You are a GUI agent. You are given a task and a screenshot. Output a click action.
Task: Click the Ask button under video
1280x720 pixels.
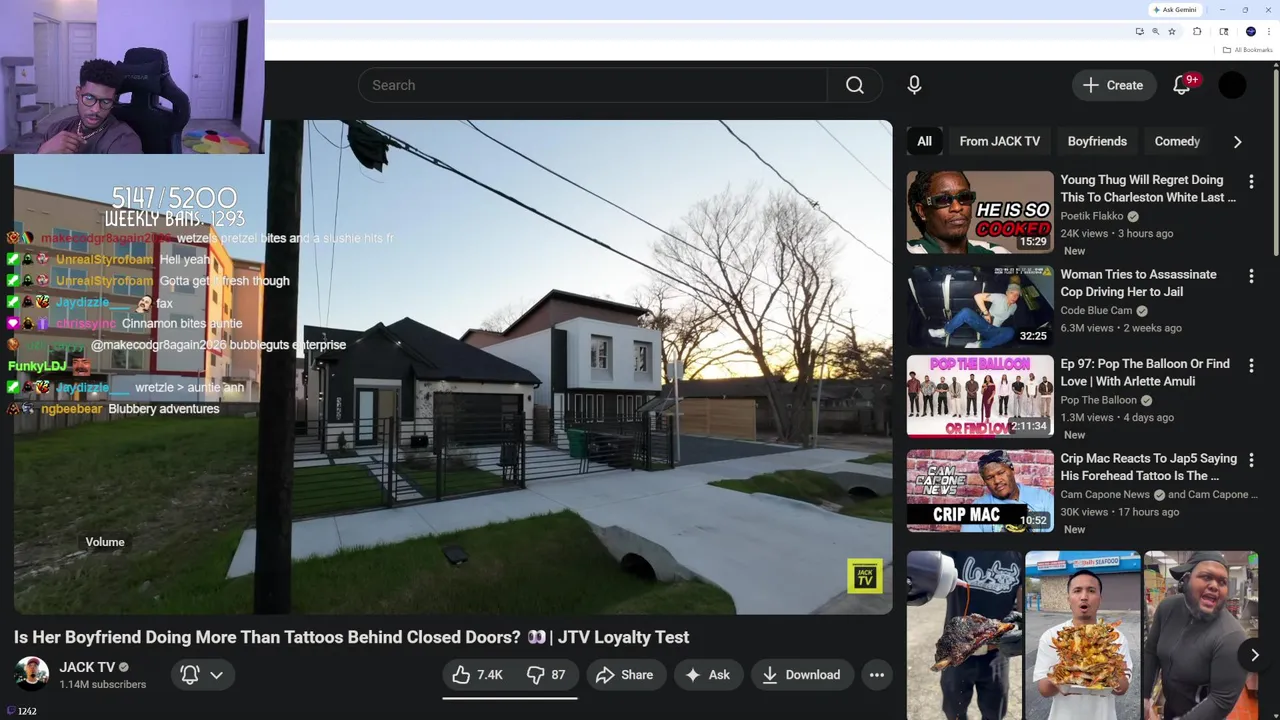(708, 675)
